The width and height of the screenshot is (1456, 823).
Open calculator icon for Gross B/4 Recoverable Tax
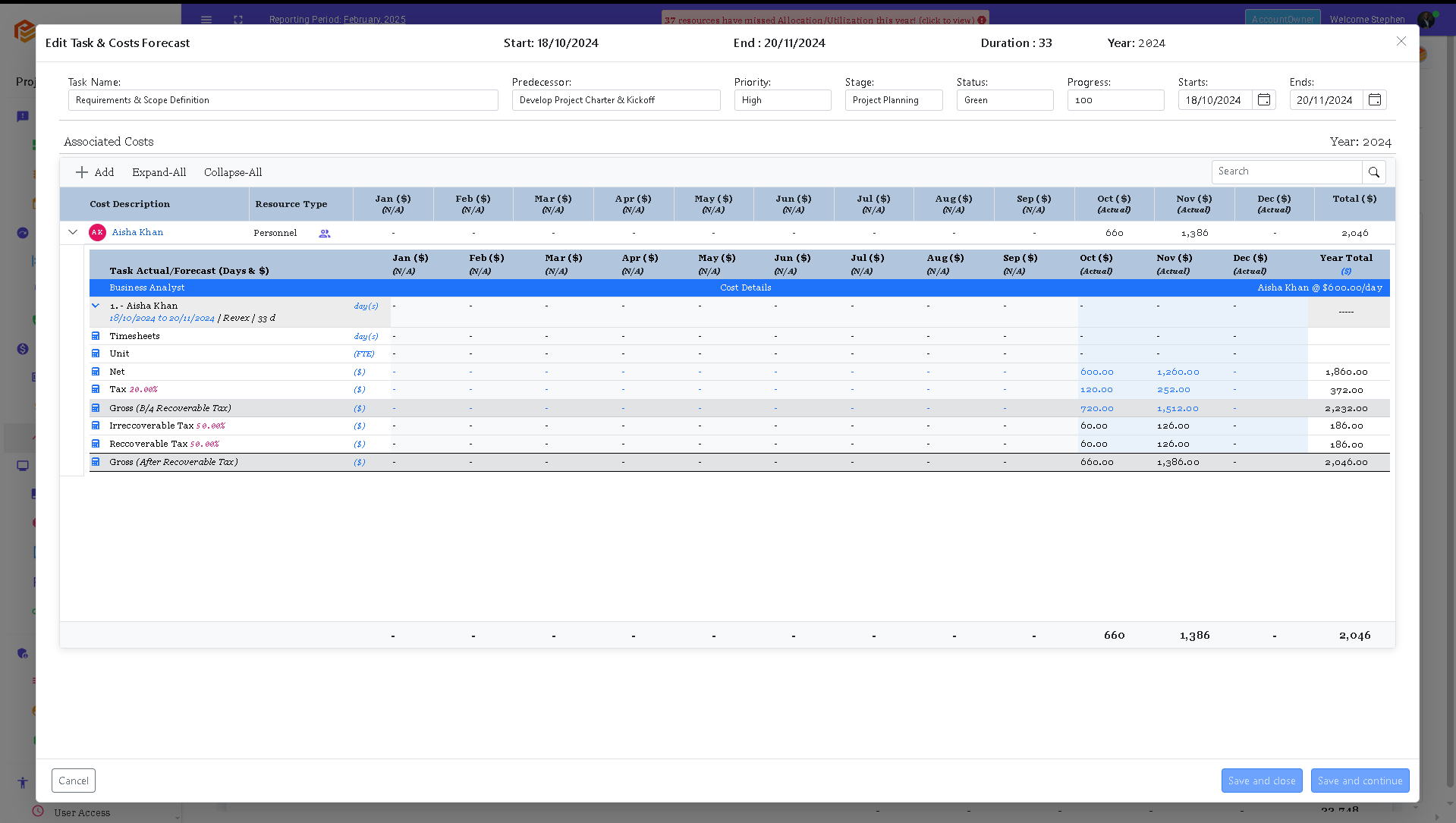[x=96, y=408]
